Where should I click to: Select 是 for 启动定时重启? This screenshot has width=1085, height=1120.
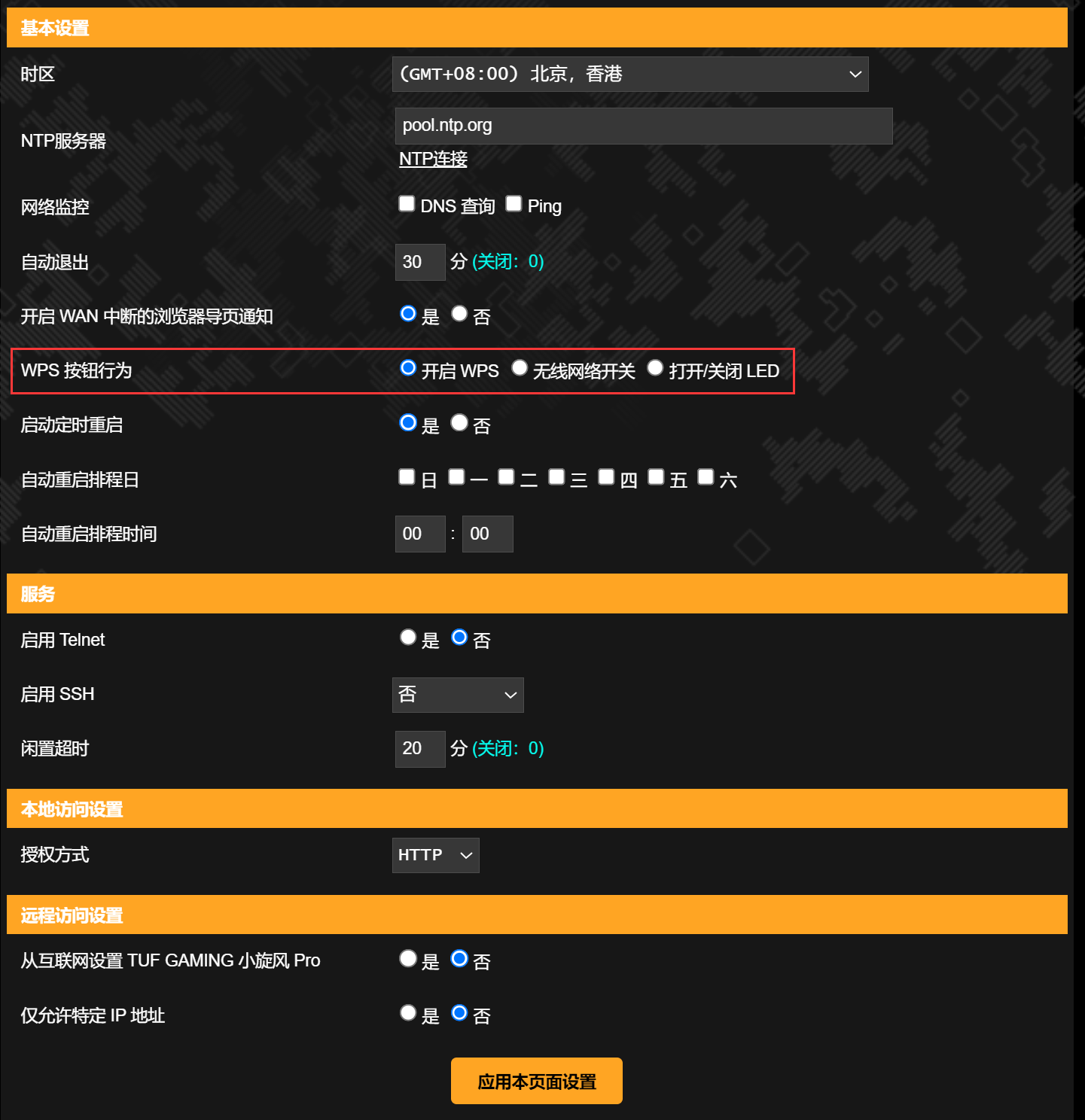click(x=408, y=423)
